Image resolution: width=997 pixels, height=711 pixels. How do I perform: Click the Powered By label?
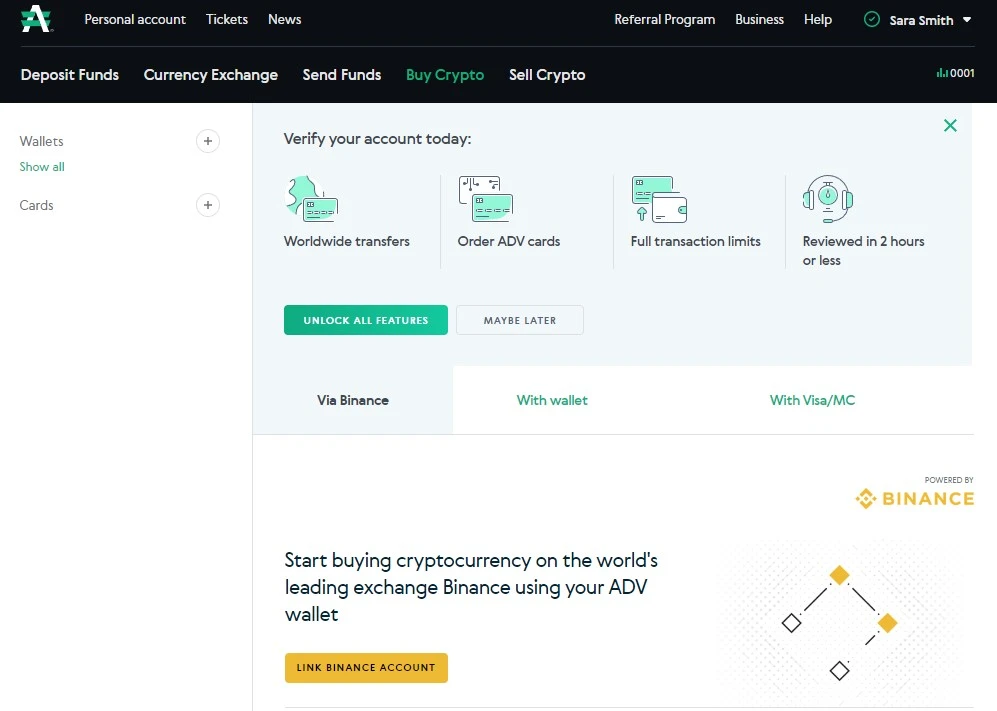point(949,480)
